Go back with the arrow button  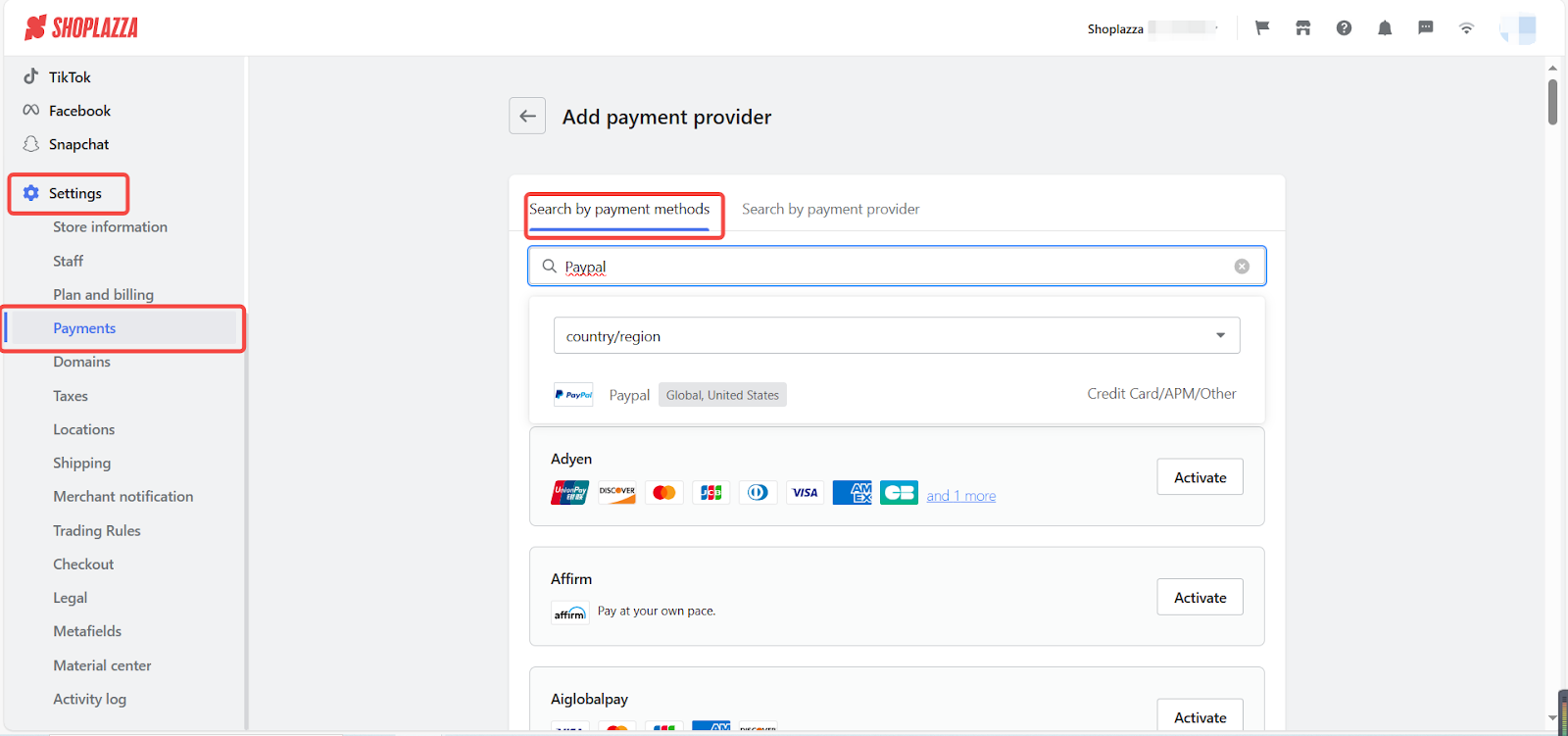527,116
